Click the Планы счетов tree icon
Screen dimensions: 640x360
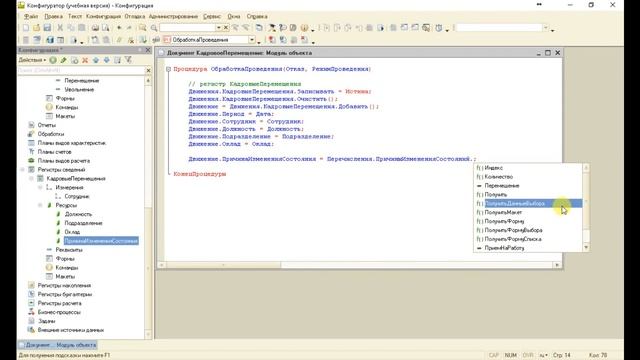click(x=31, y=151)
